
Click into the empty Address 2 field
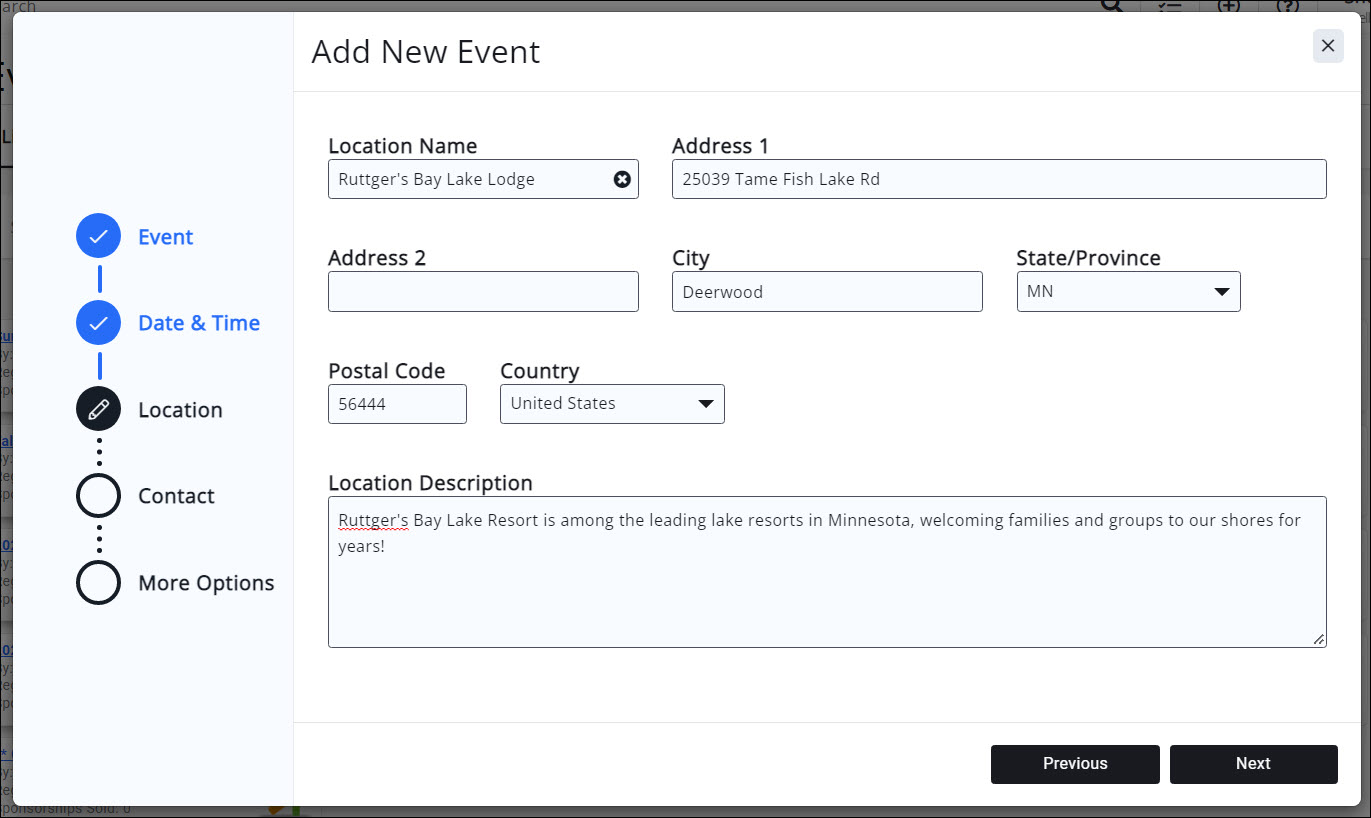483,292
